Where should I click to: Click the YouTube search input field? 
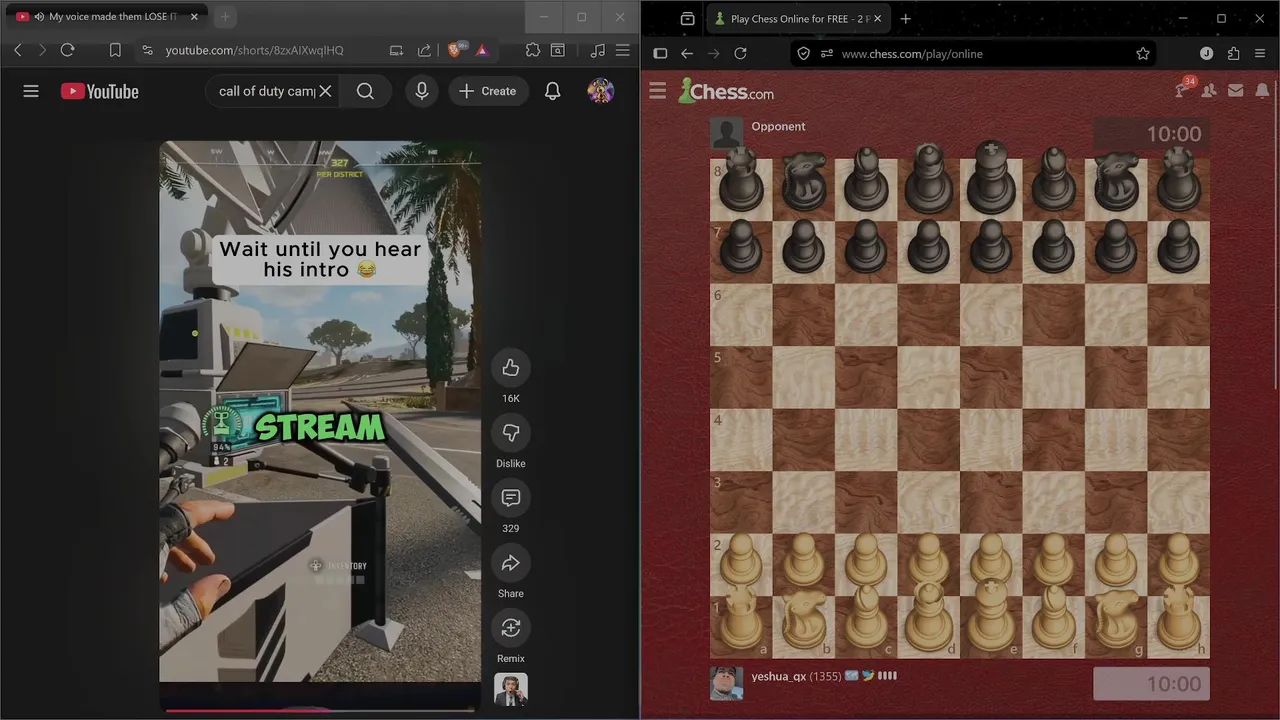[265, 91]
